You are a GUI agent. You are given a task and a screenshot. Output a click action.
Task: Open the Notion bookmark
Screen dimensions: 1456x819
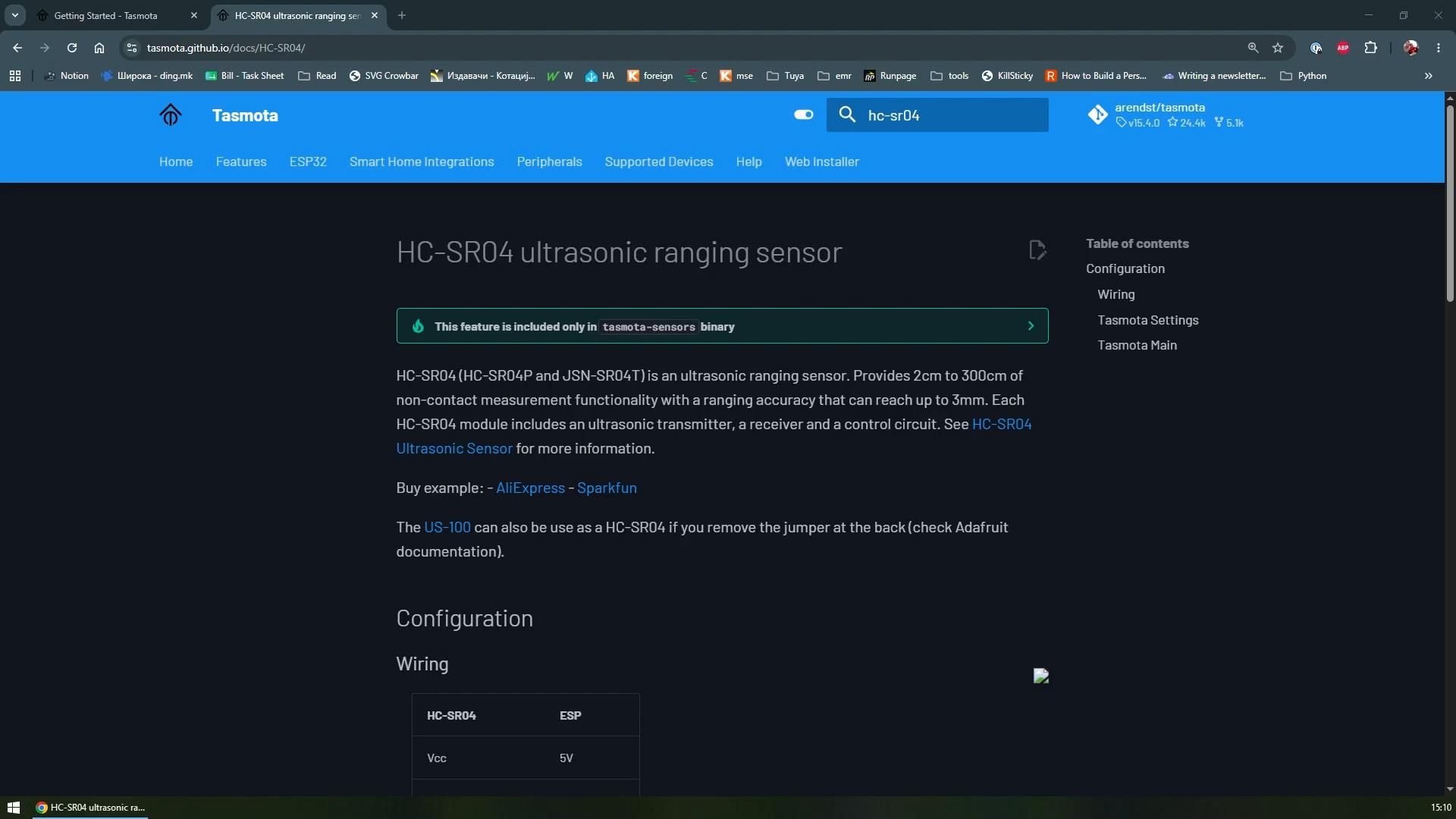(67, 76)
